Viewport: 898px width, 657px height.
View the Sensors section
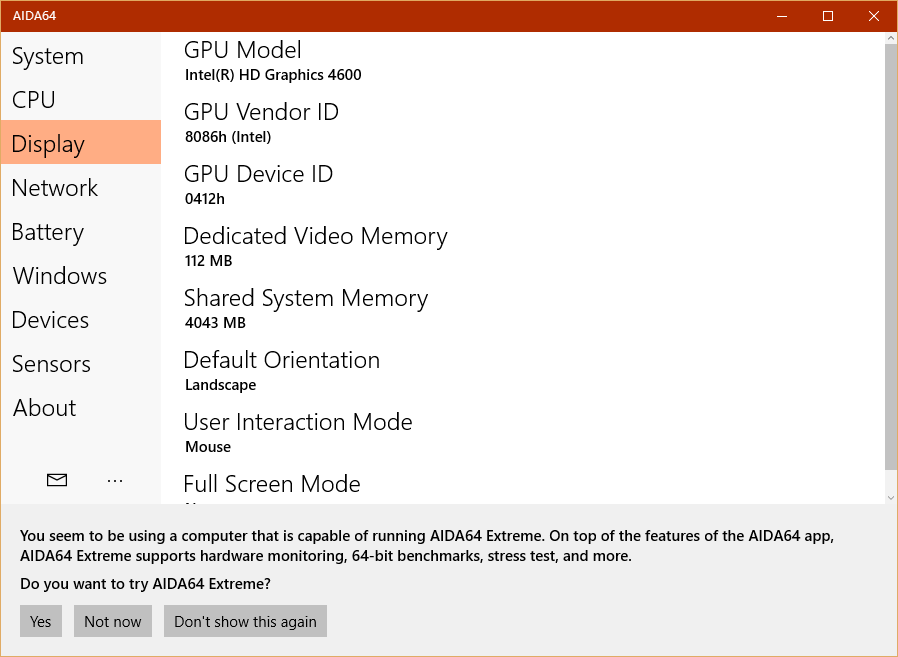pos(51,364)
